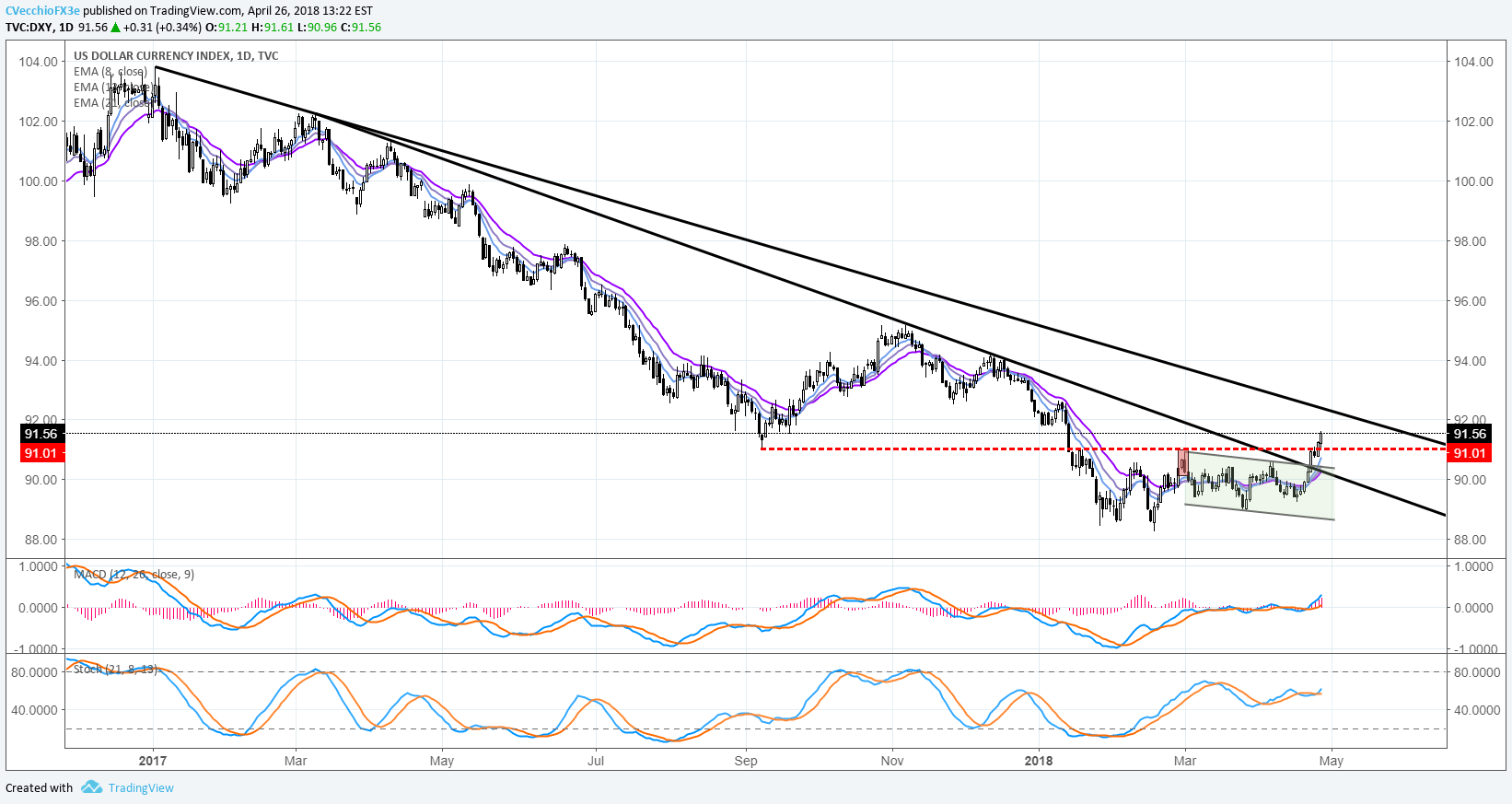Click the Jul label on time axis
This screenshot has height=804, width=1512.
pos(596,761)
